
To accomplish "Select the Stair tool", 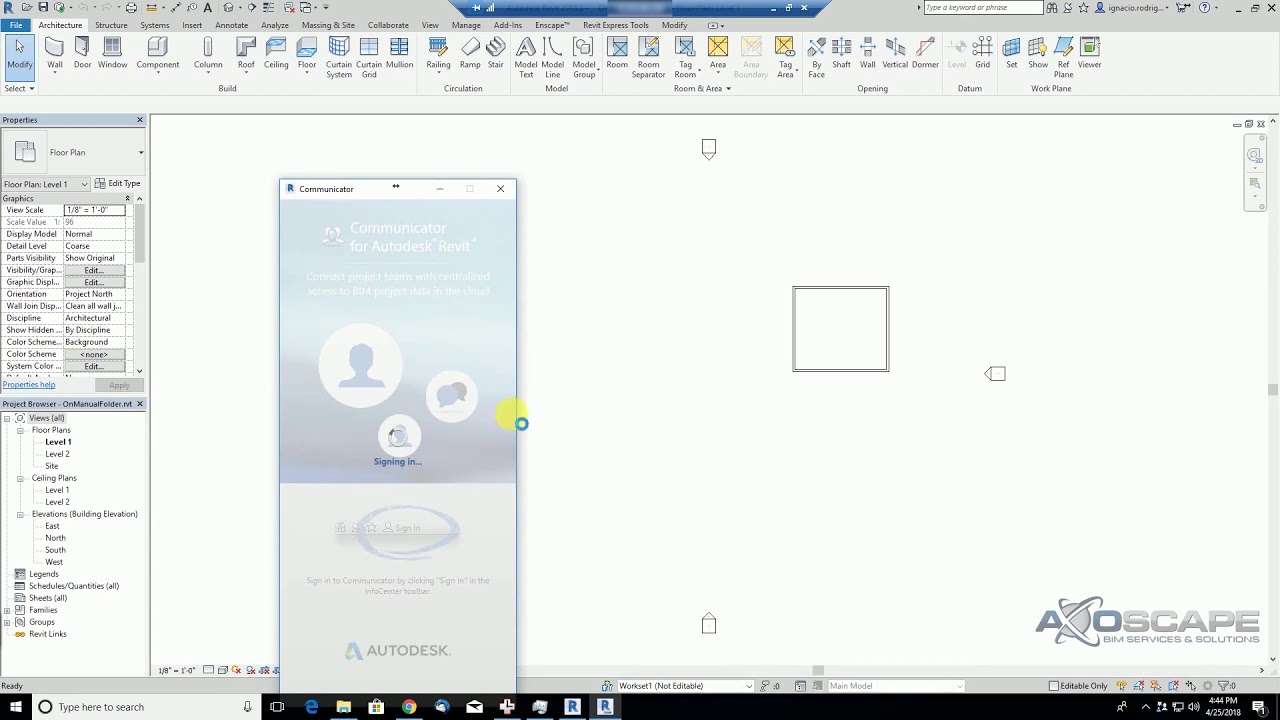I will pos(496,54).
